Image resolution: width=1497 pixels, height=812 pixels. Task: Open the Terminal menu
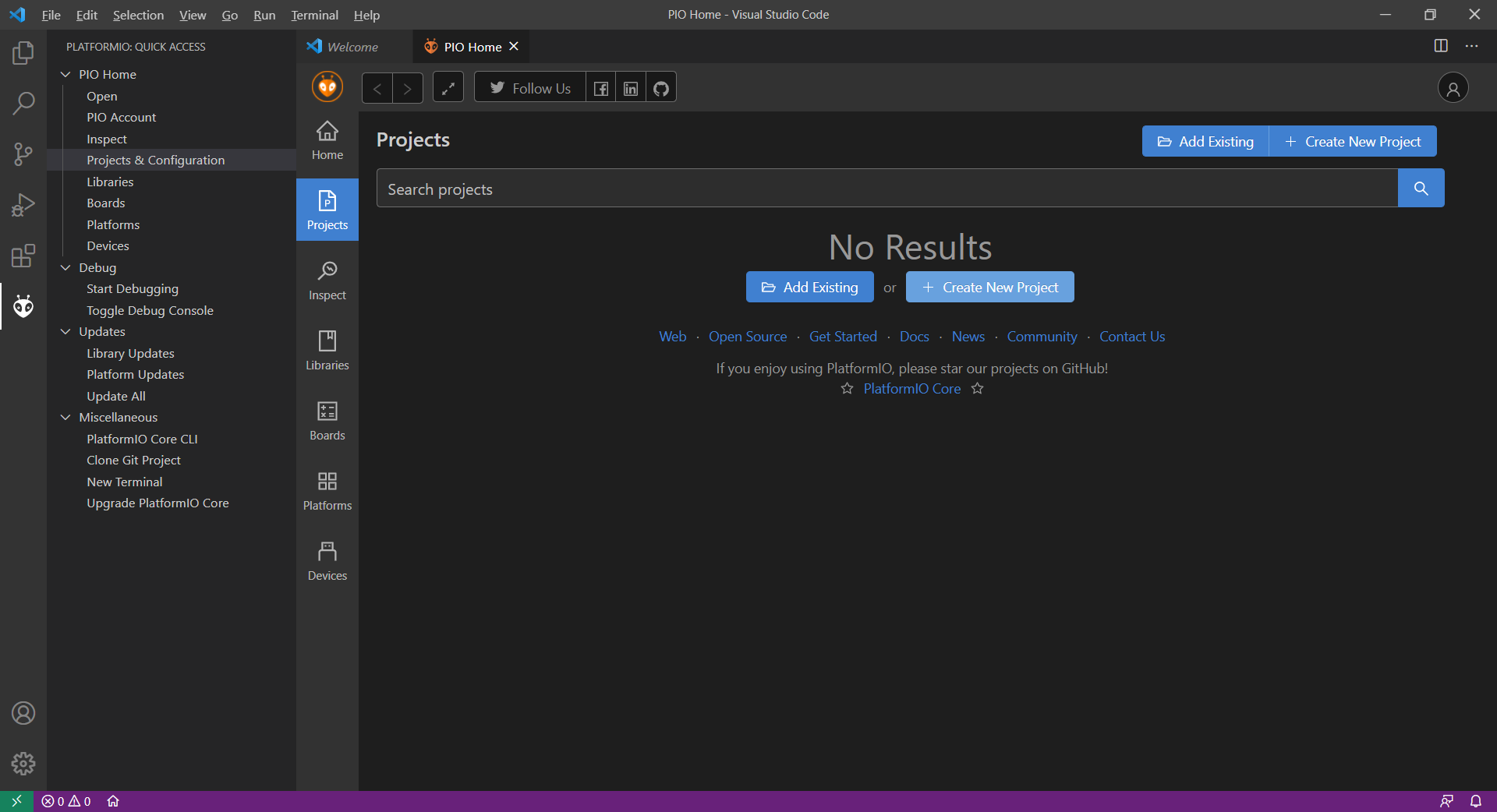[313, 15]
